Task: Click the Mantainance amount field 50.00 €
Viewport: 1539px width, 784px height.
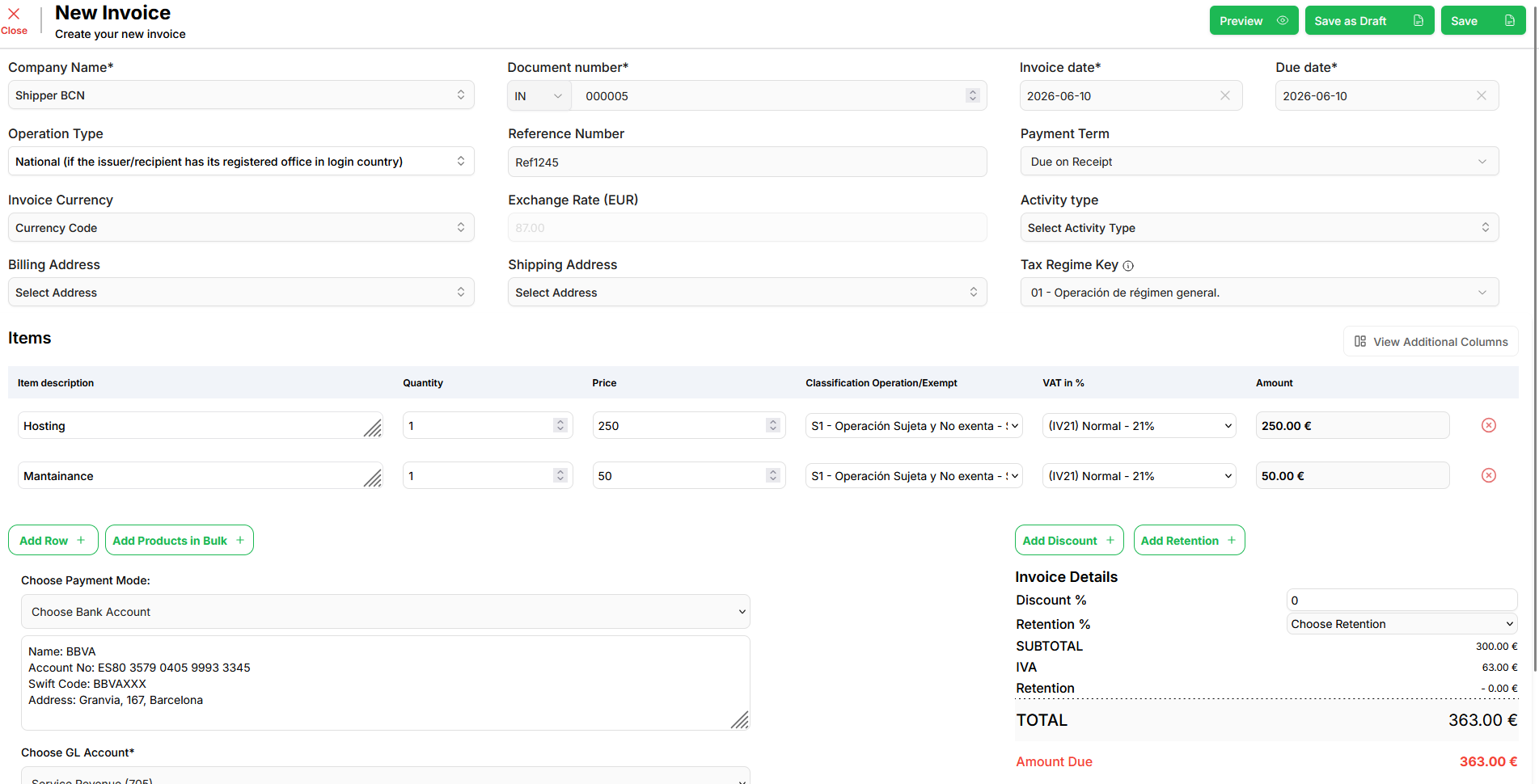Action: pyautogui.click(x=1352, y=476)
